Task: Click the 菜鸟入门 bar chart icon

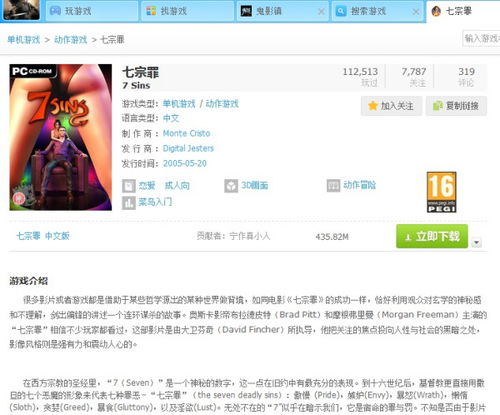Action: pyautogui.click(x=129, y=203)
